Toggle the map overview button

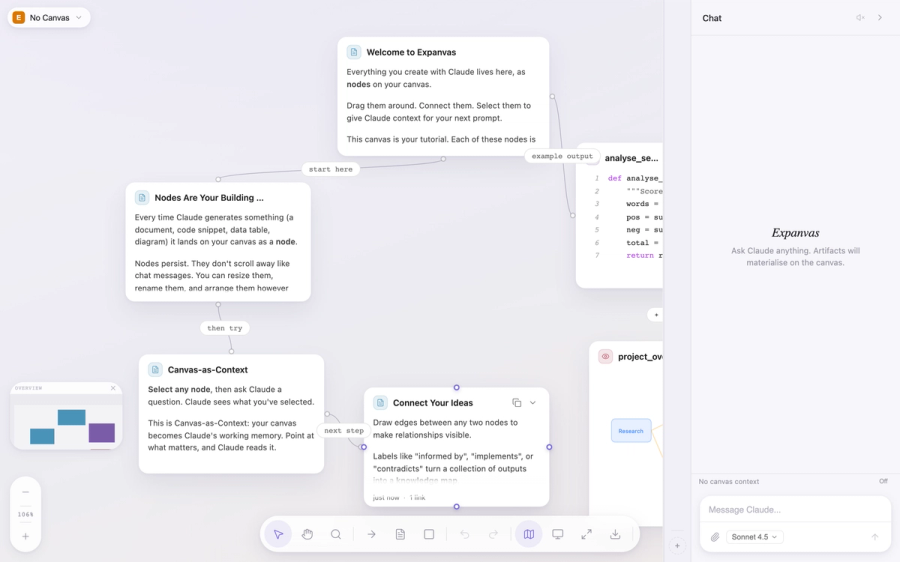point(529,534)
